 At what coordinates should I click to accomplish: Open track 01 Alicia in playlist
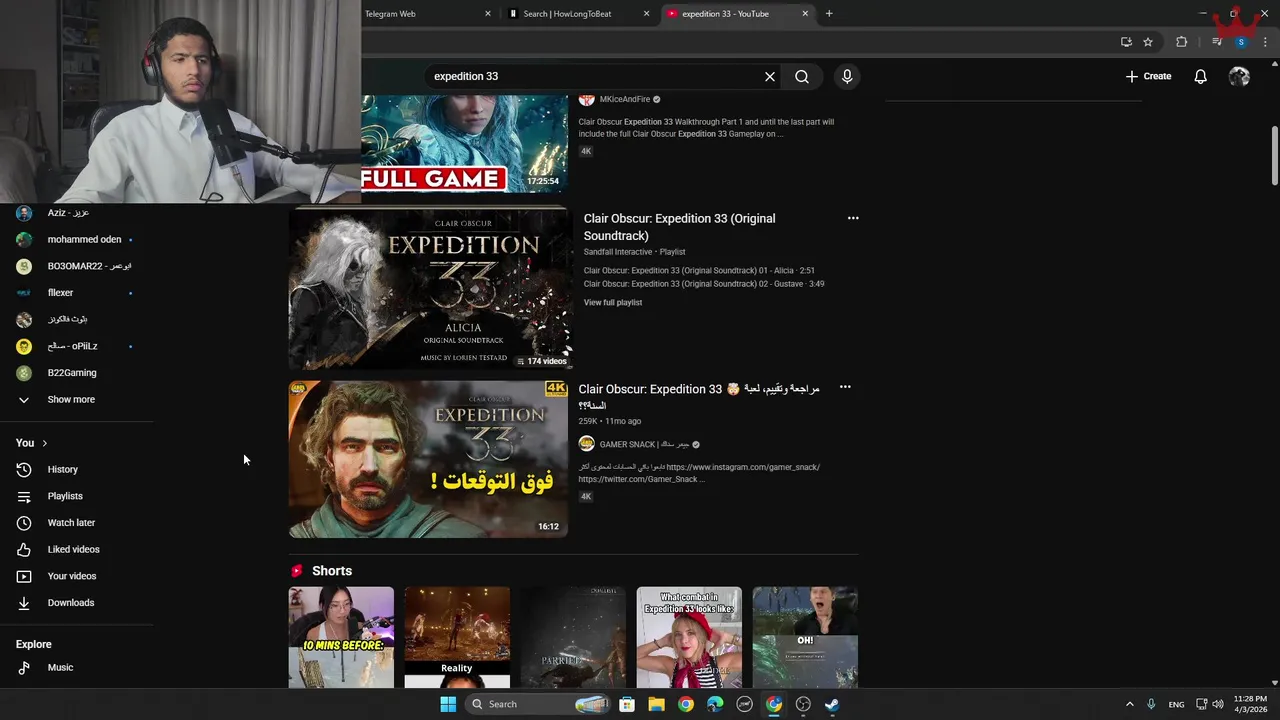(699, 270)
